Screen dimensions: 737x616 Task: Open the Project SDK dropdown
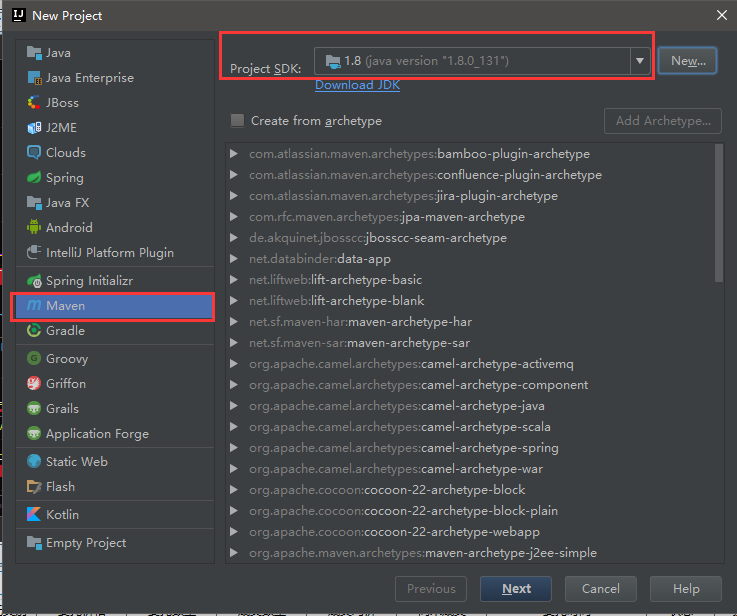point(640,61)
